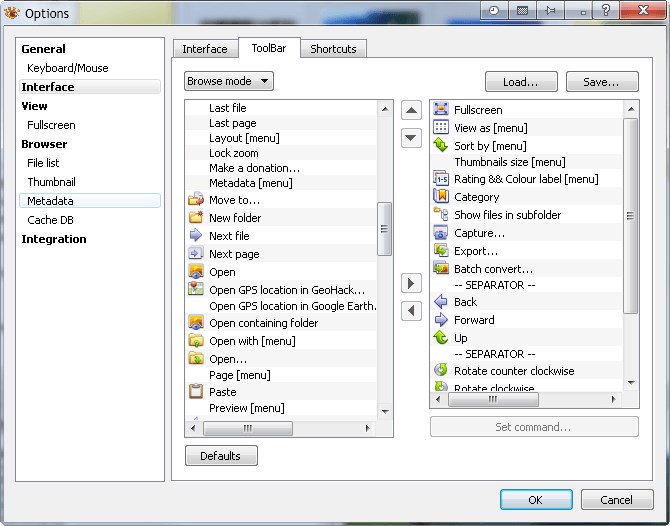This screenshot has height=526, width=670.
Task: Click the Load… button
Action: click(521, 82)
